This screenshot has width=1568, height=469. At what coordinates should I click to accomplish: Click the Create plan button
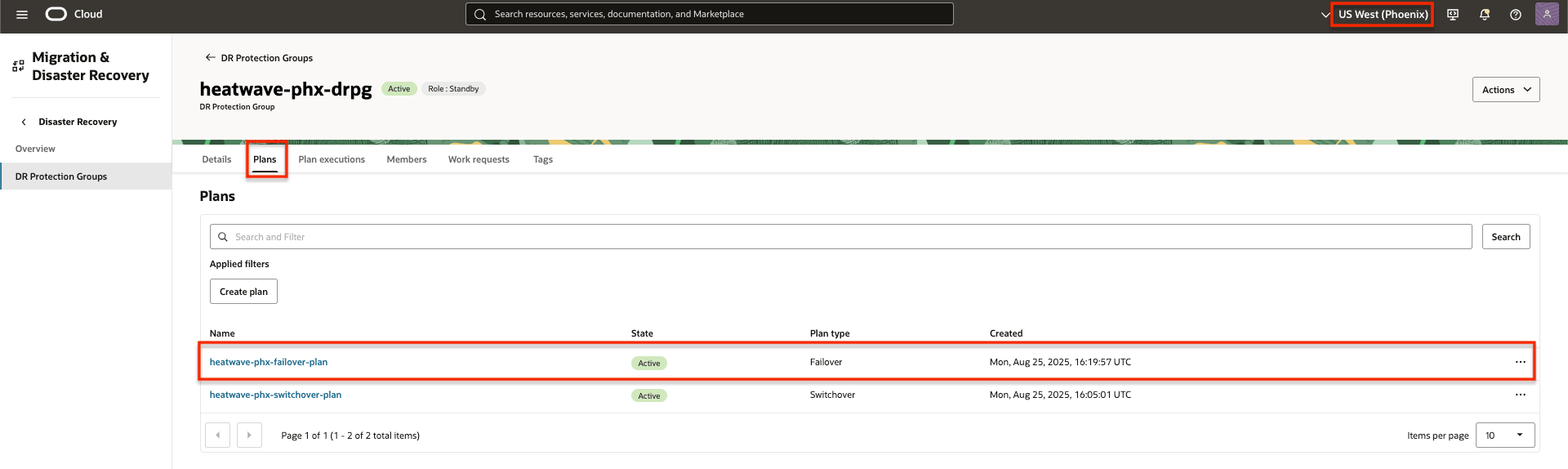243,292
